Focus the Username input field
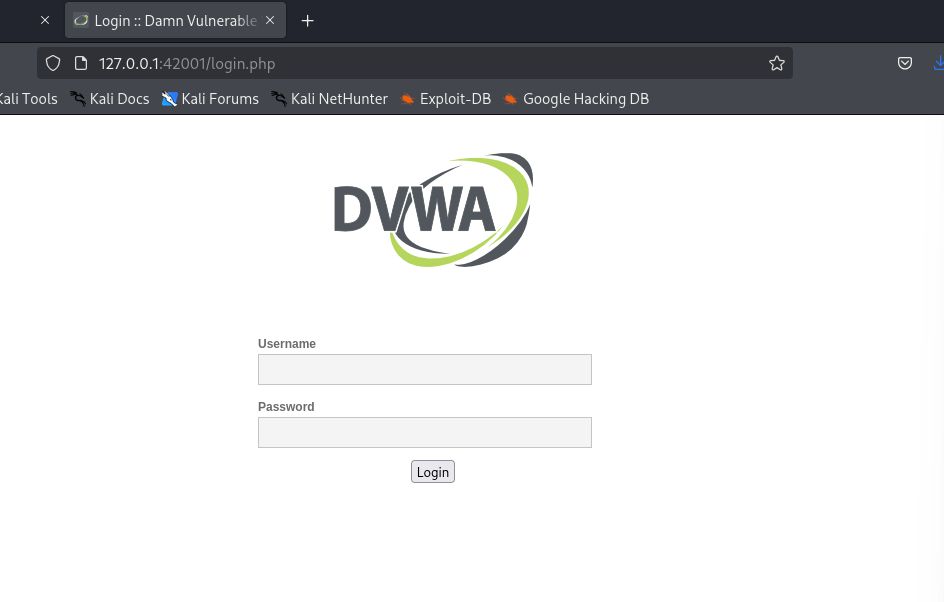The width and height of the screenshot is (944, 602). coord(425,370)
